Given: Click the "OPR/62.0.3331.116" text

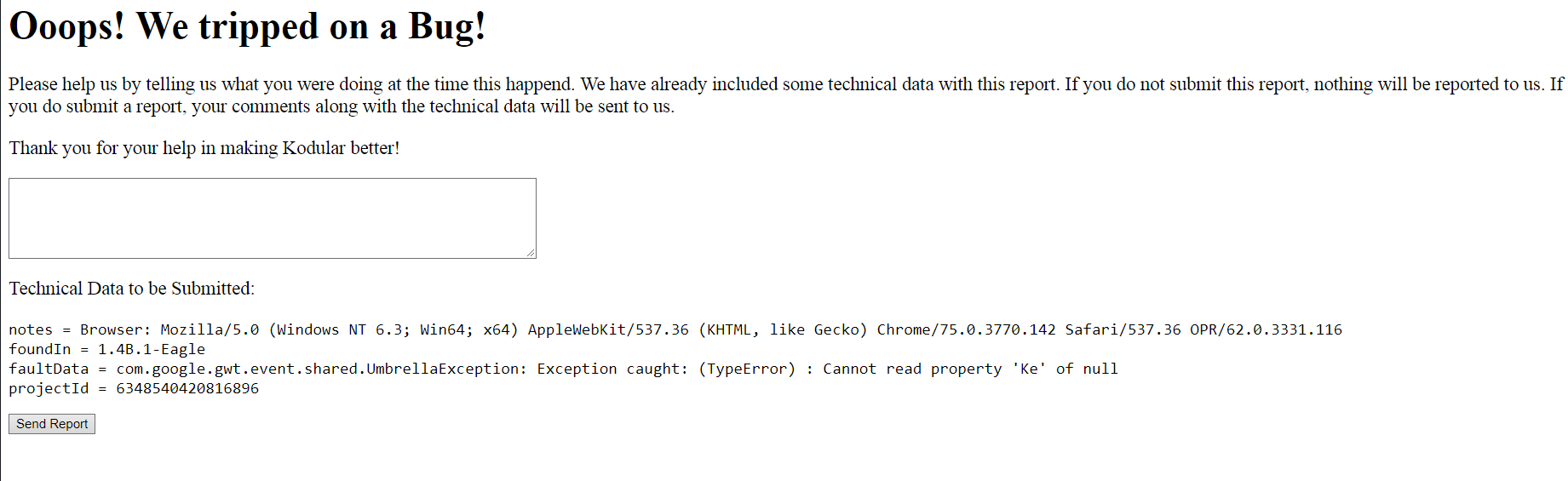Looking at the screenshot, I should [x=1266, y=329].
